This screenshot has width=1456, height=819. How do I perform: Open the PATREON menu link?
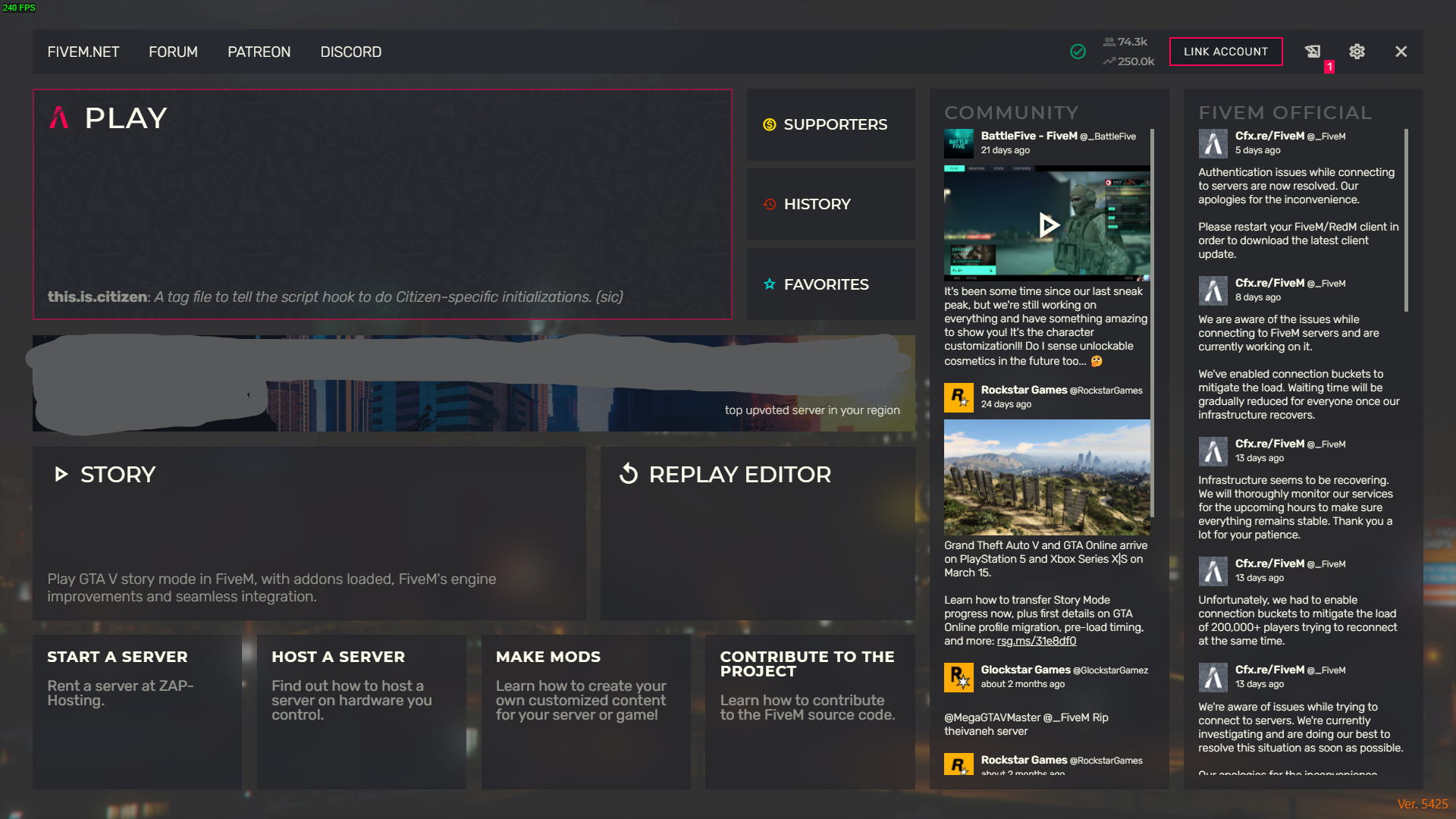[259, 52]
